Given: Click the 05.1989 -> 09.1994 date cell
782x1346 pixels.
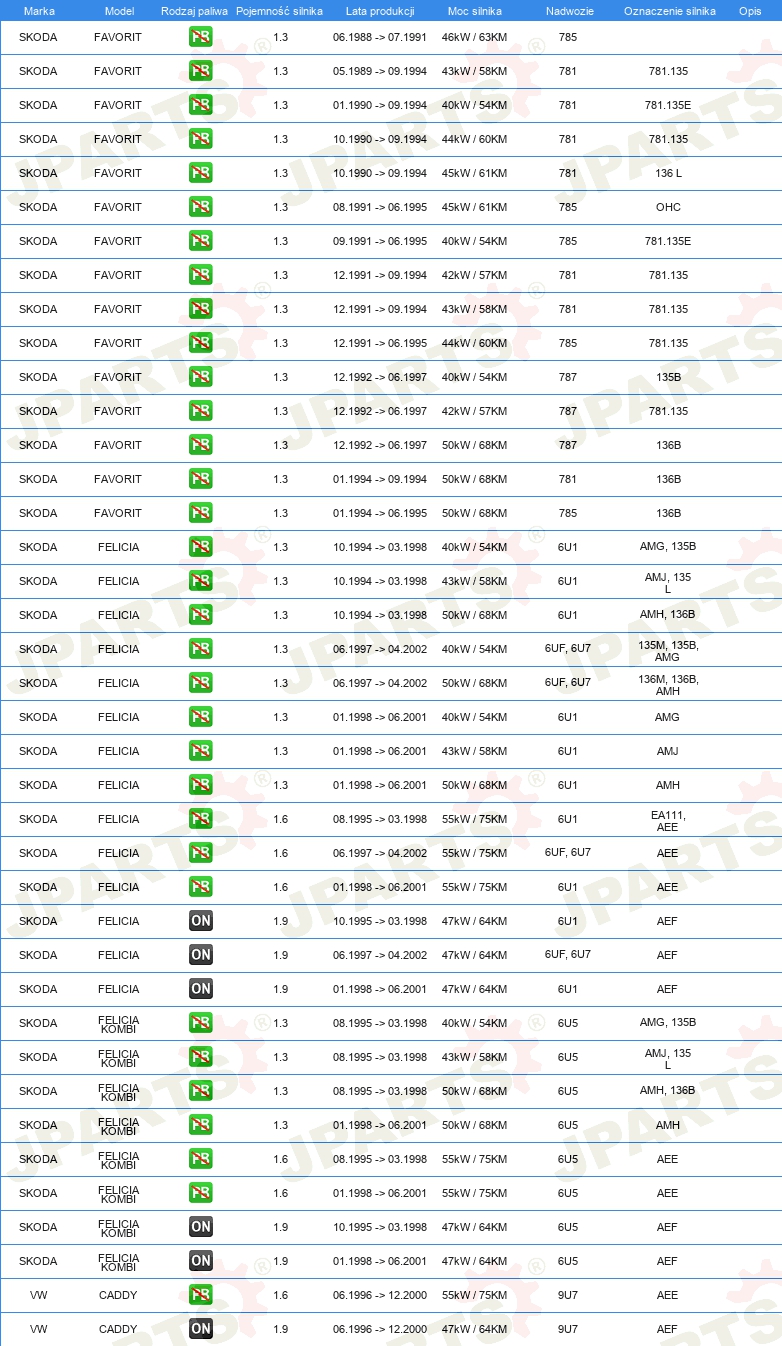Looking at the screenshot, I should [x=380, y=72].
